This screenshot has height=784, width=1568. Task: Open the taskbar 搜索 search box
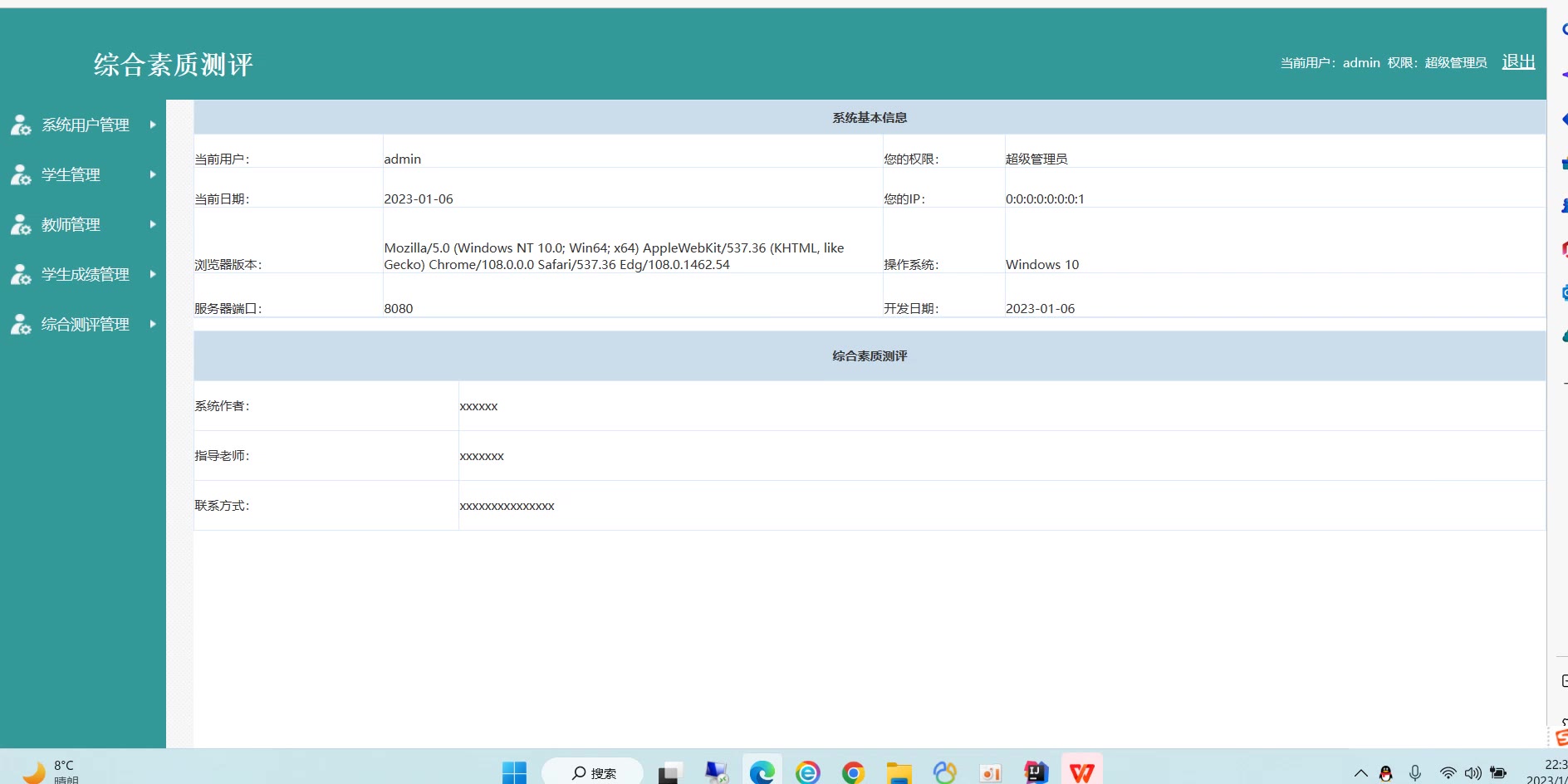click(593, 772)
